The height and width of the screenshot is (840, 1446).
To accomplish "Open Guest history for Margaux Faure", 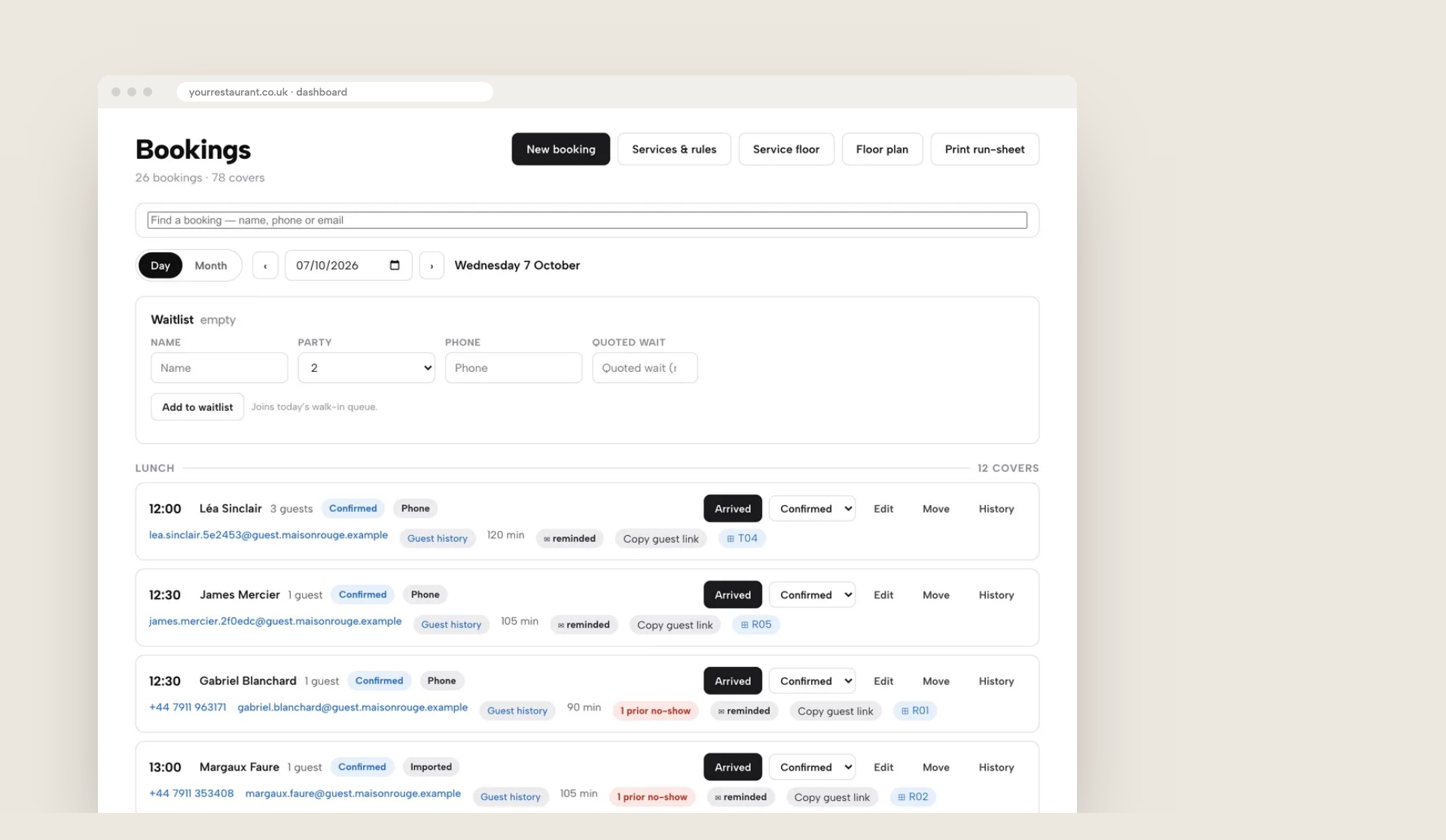I will [511, 797].
